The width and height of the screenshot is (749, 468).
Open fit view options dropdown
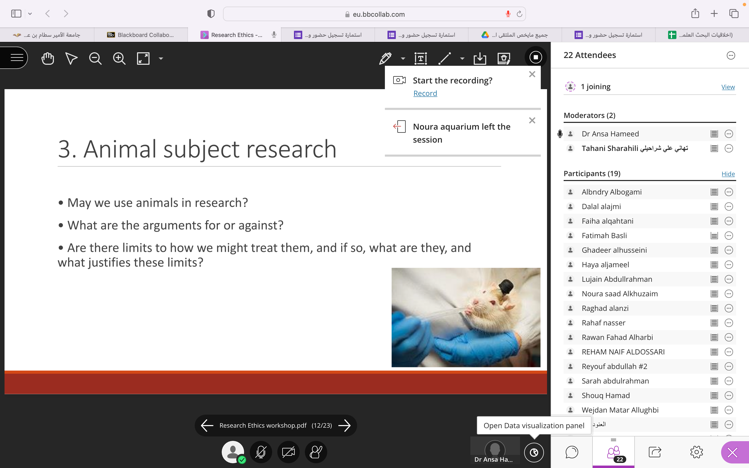pyautogui.click(x=160, y=59)
